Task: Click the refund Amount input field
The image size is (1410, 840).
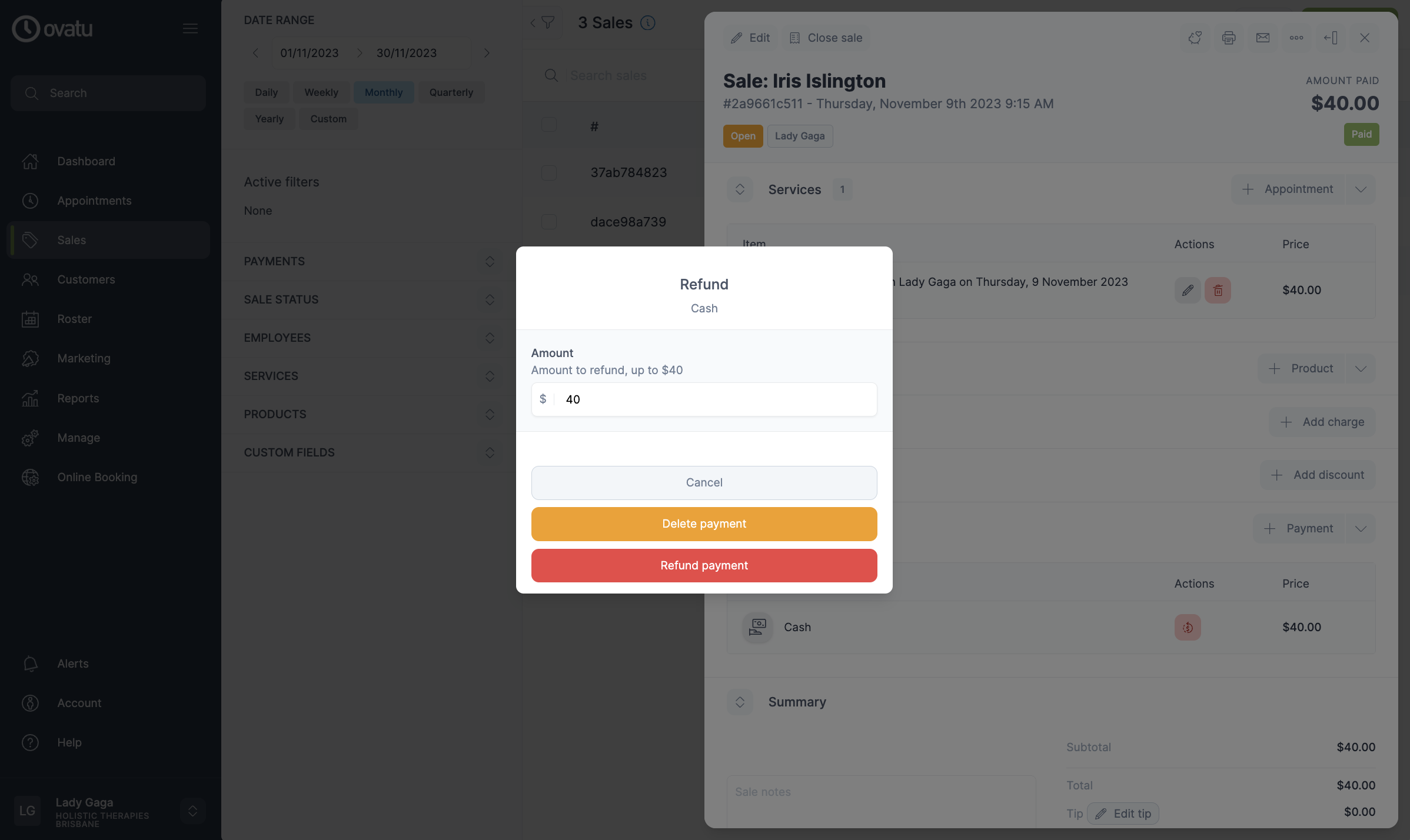Action: [704, 399]
